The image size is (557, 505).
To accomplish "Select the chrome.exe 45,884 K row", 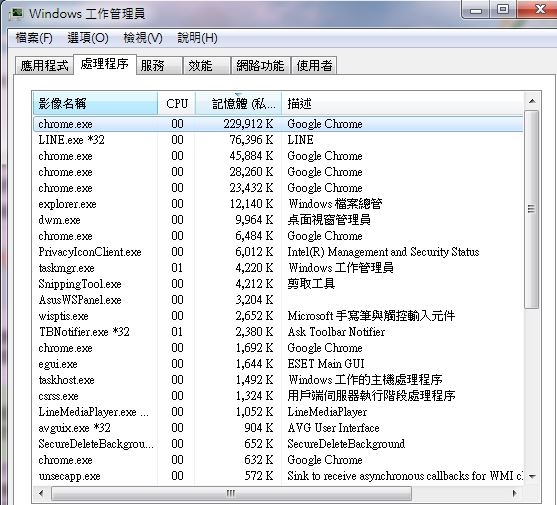I will (278, 156).
